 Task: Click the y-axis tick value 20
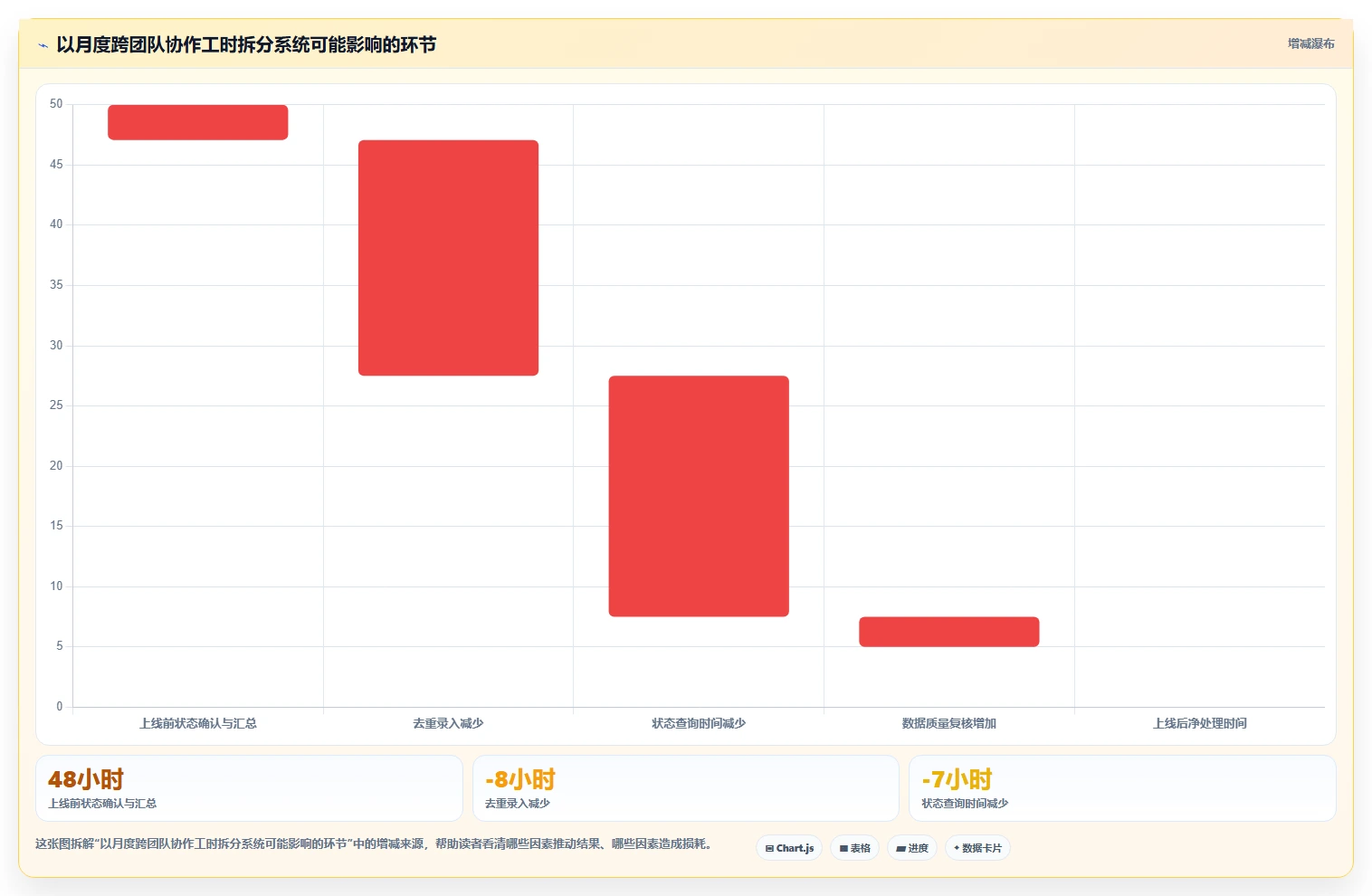click(x=56, y=466)
